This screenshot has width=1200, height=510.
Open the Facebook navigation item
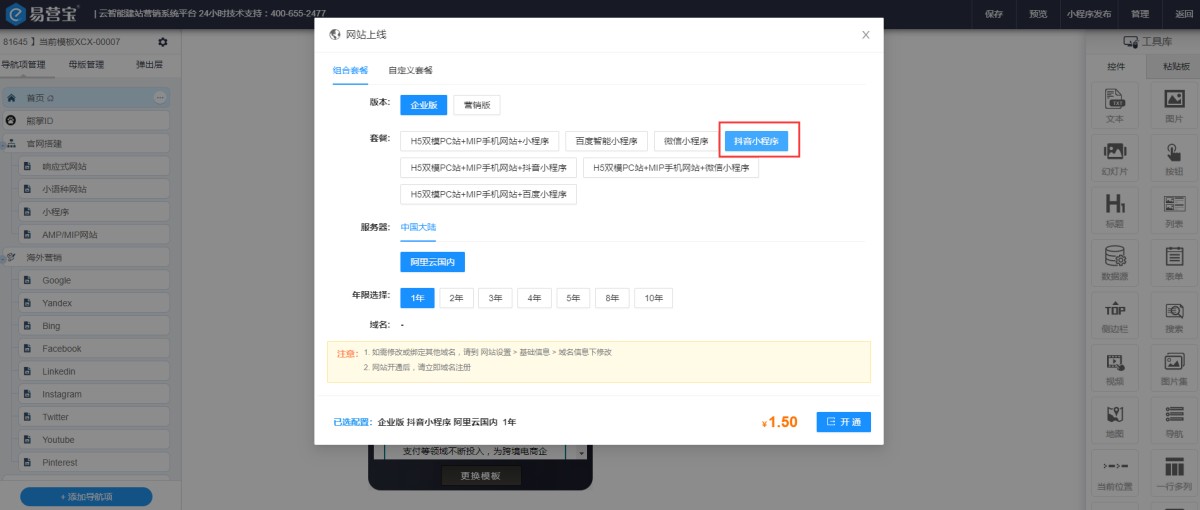(x=92, y=349)
